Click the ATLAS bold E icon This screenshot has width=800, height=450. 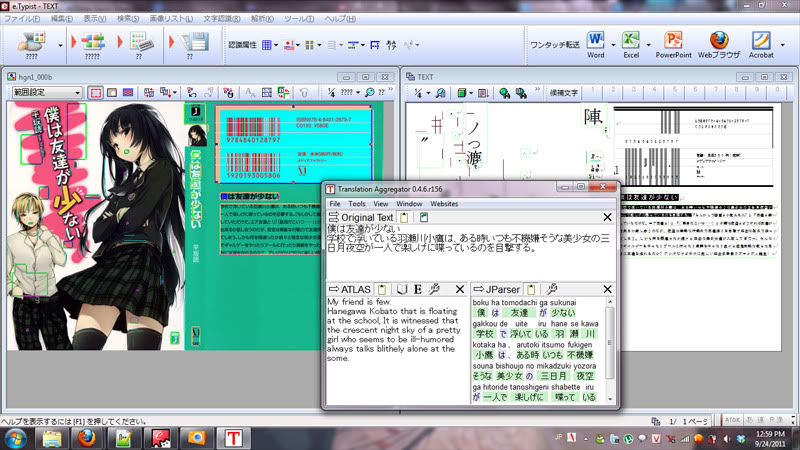click(418, 289)
